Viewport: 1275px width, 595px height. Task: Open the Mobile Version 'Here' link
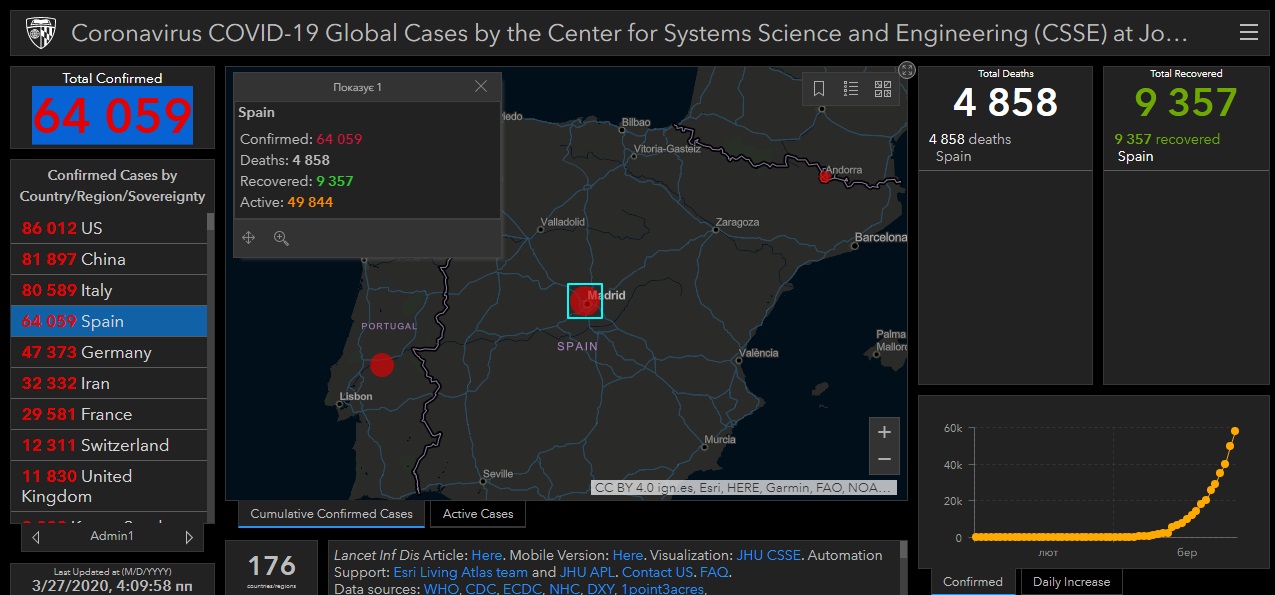(628, 555)
